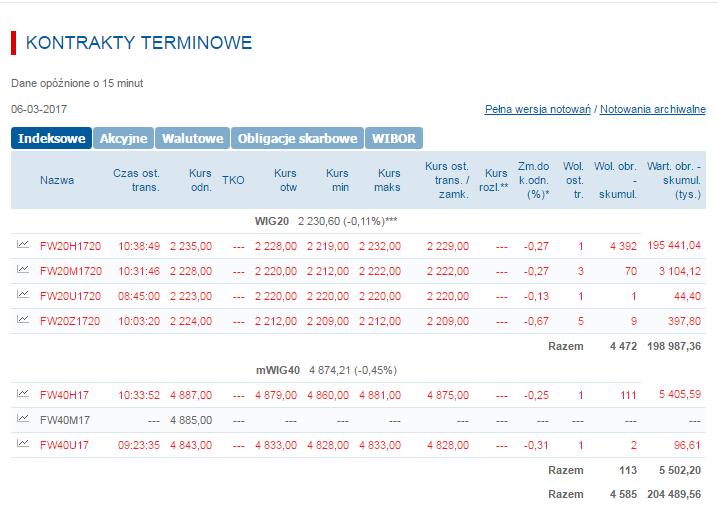Open contract FW20M1720
Screen dimensions: 718x510
(71, 271)
